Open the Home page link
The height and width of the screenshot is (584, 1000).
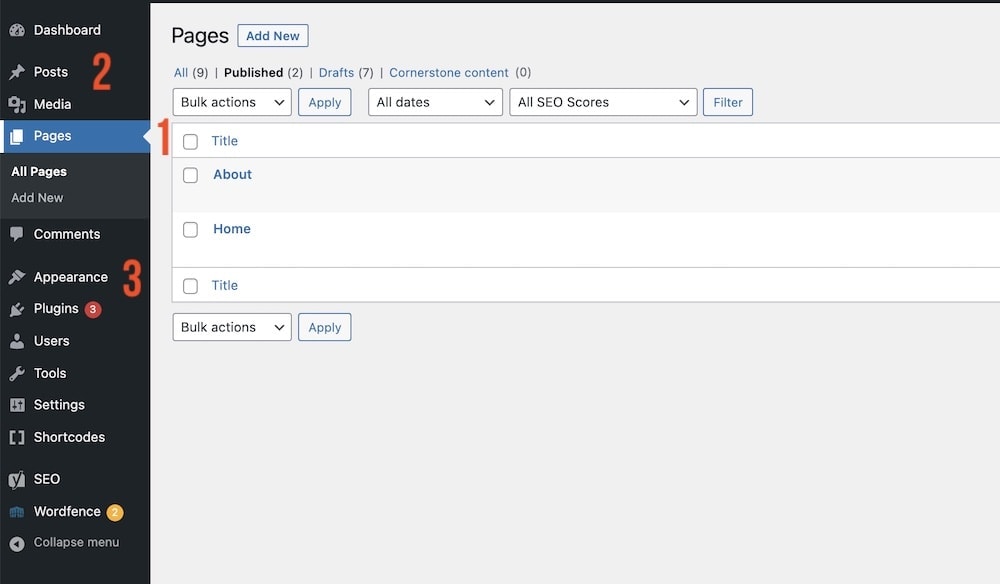[232, 229]
